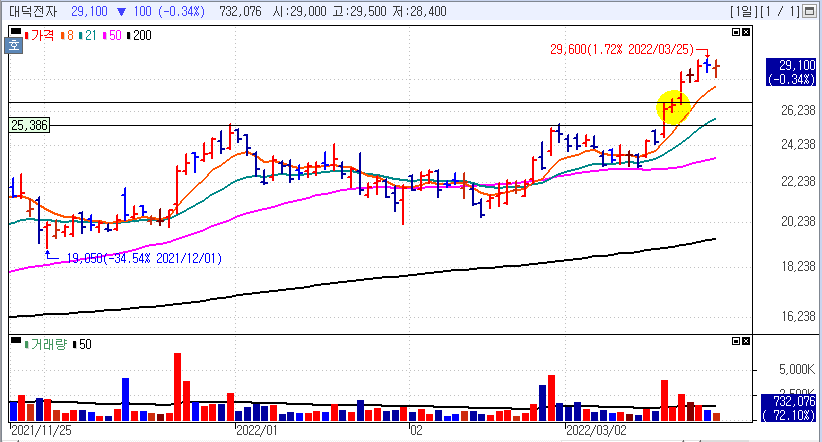Image resolution: width=822 pixels, height=442 pixels.
Task: Click the 22,238 price axis label
Action: click(x=798, y=181)
